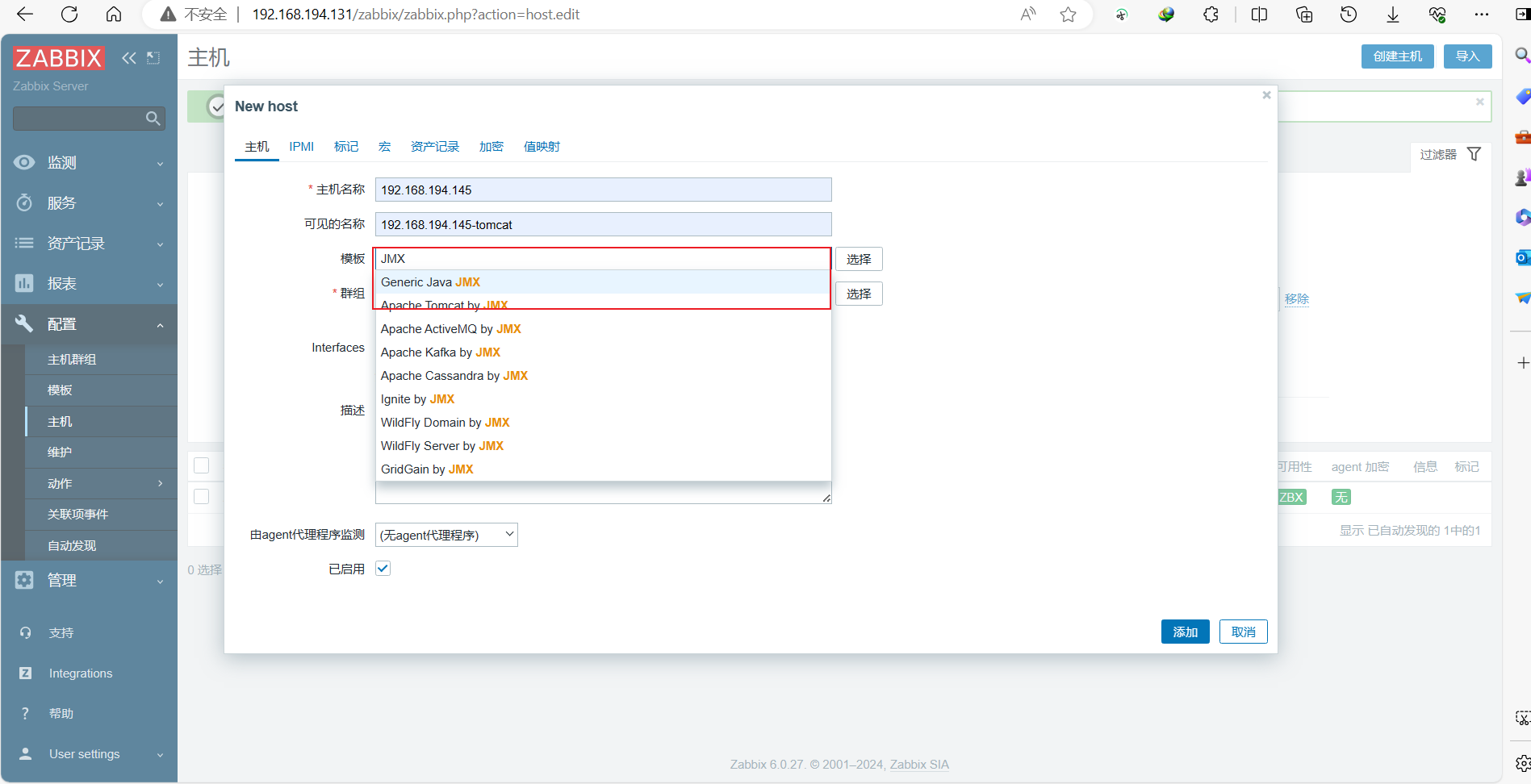Click the 添加 button
1531x784 pixels.
(1186, 632)
